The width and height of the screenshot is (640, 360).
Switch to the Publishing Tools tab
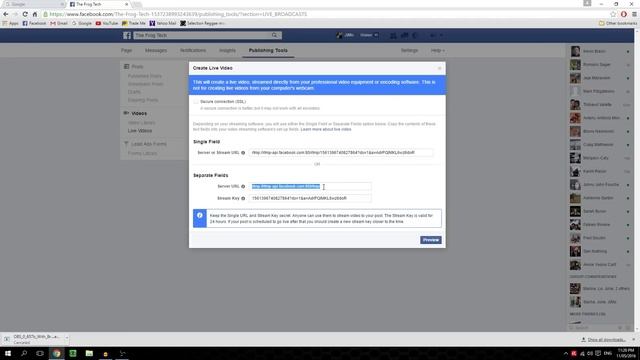(268, 51)
